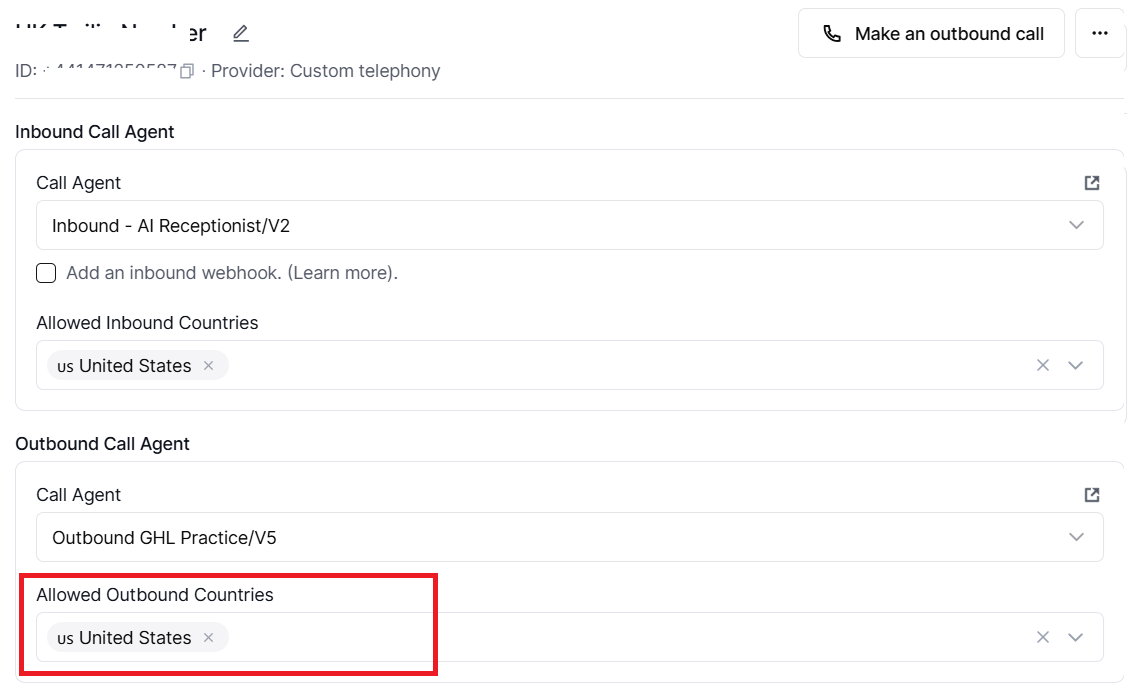Clear all Allowed Inbound Countries selections
The width and height of the screenshot is (1148, 686).
1043,366
